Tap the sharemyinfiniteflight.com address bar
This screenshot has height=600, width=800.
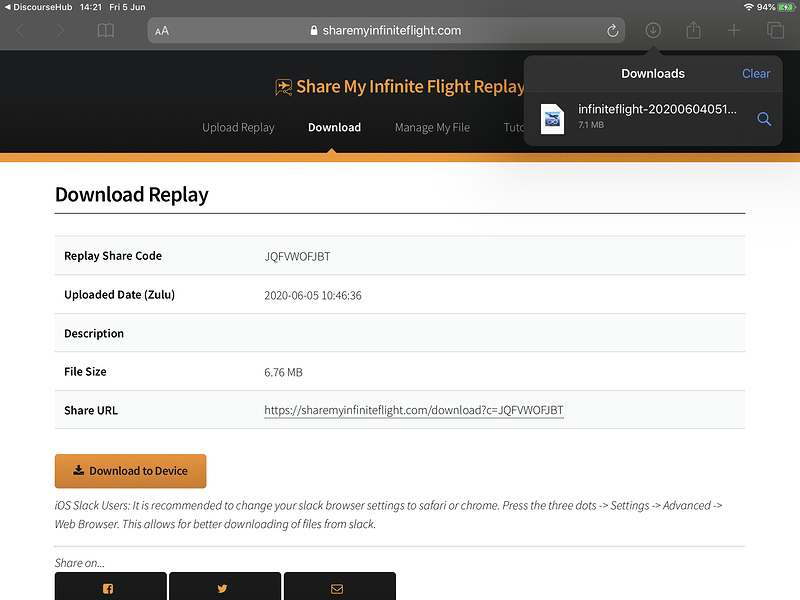click(x=386, y=31)
